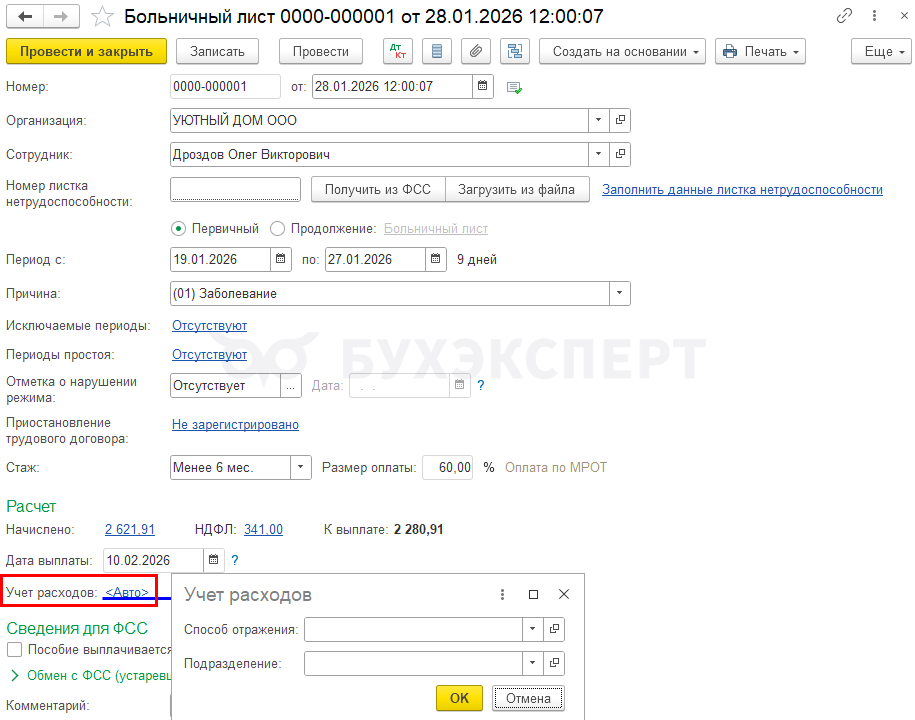
Task: Go forward with the right arrow button
Action: tap(61, 16)
